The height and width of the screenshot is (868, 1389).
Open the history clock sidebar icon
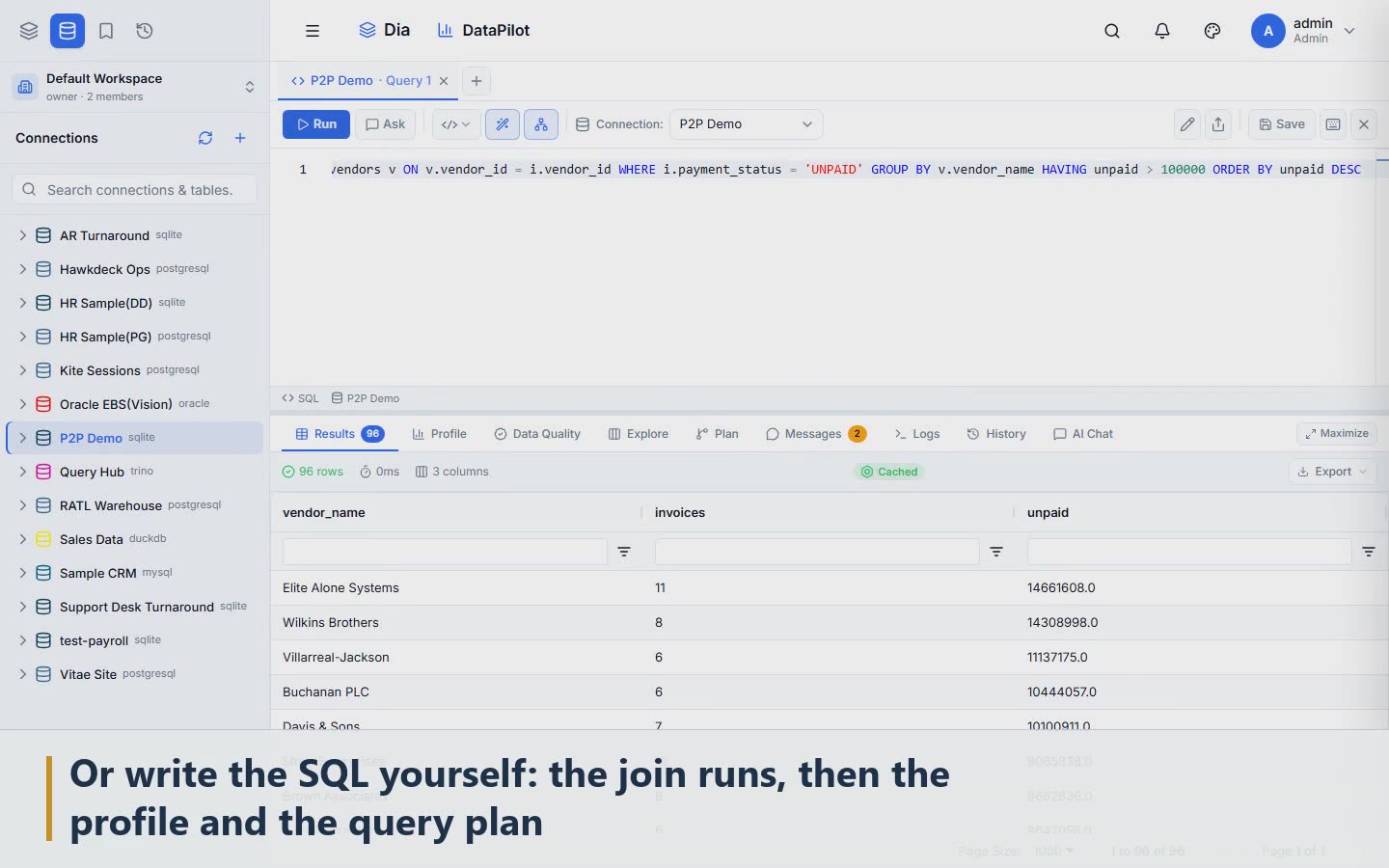[145, 31]
